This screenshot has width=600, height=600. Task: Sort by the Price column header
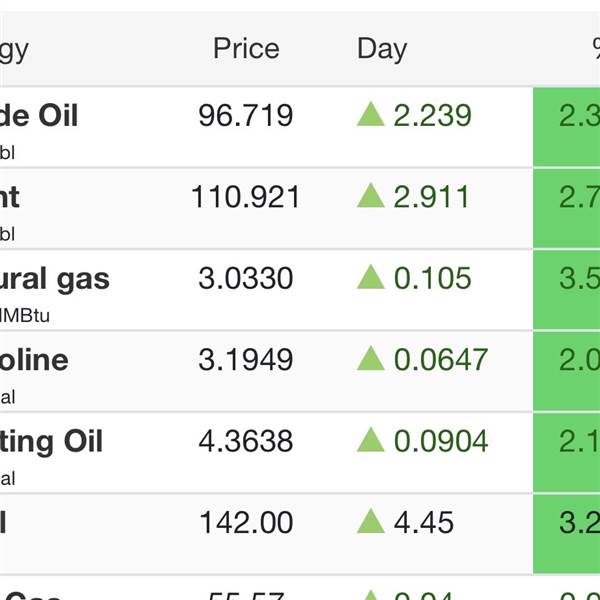[x=246, y=49]
